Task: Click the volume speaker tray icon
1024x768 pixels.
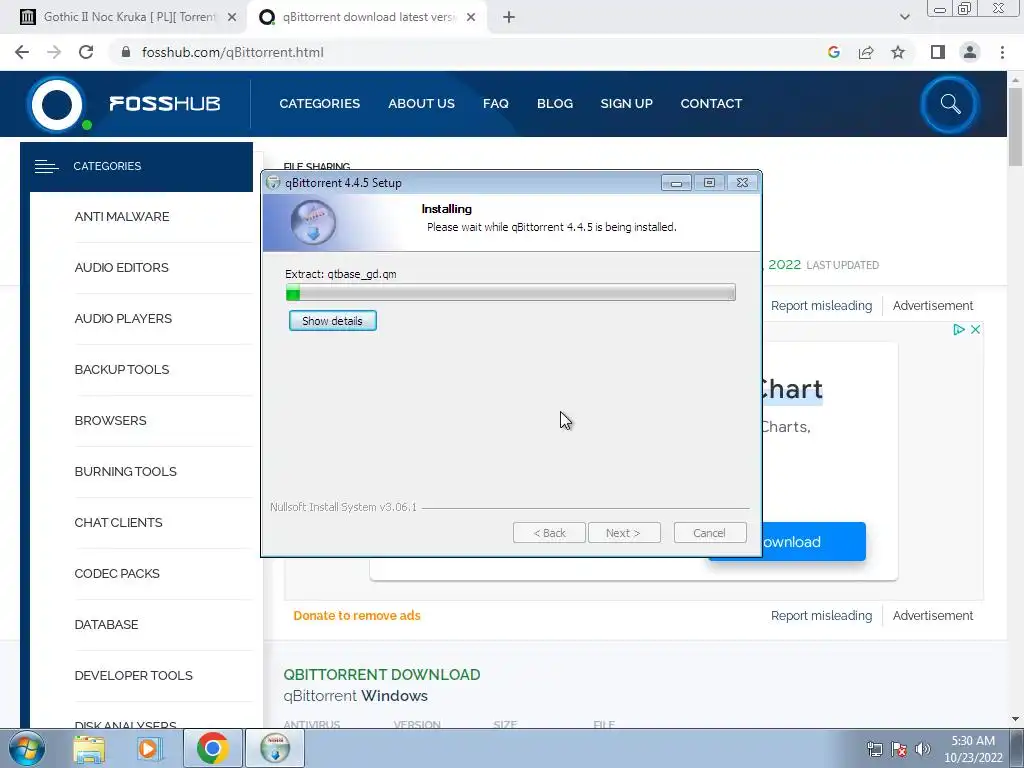Action: [923, 749]
